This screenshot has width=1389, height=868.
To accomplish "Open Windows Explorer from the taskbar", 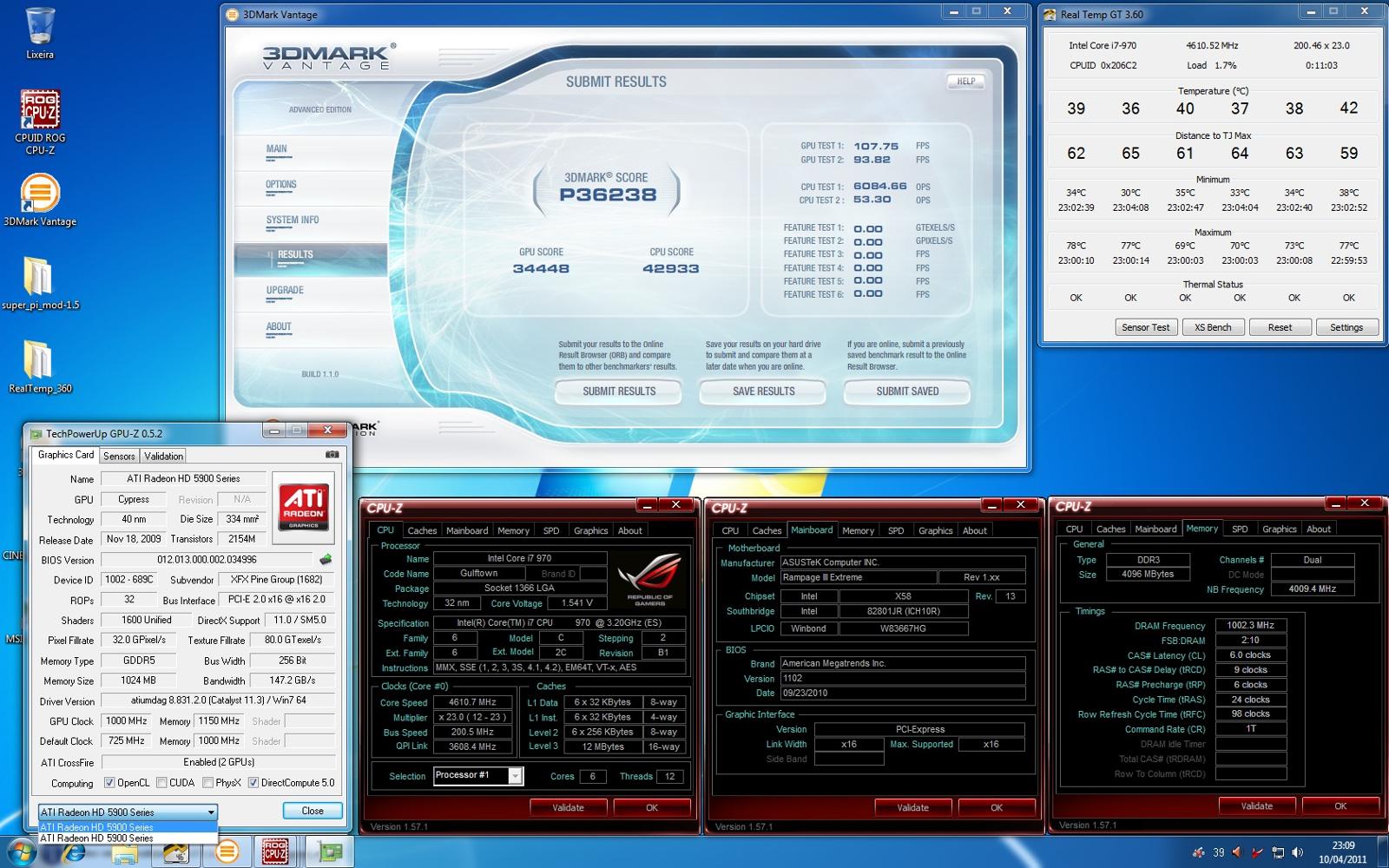I will (123, 852).
